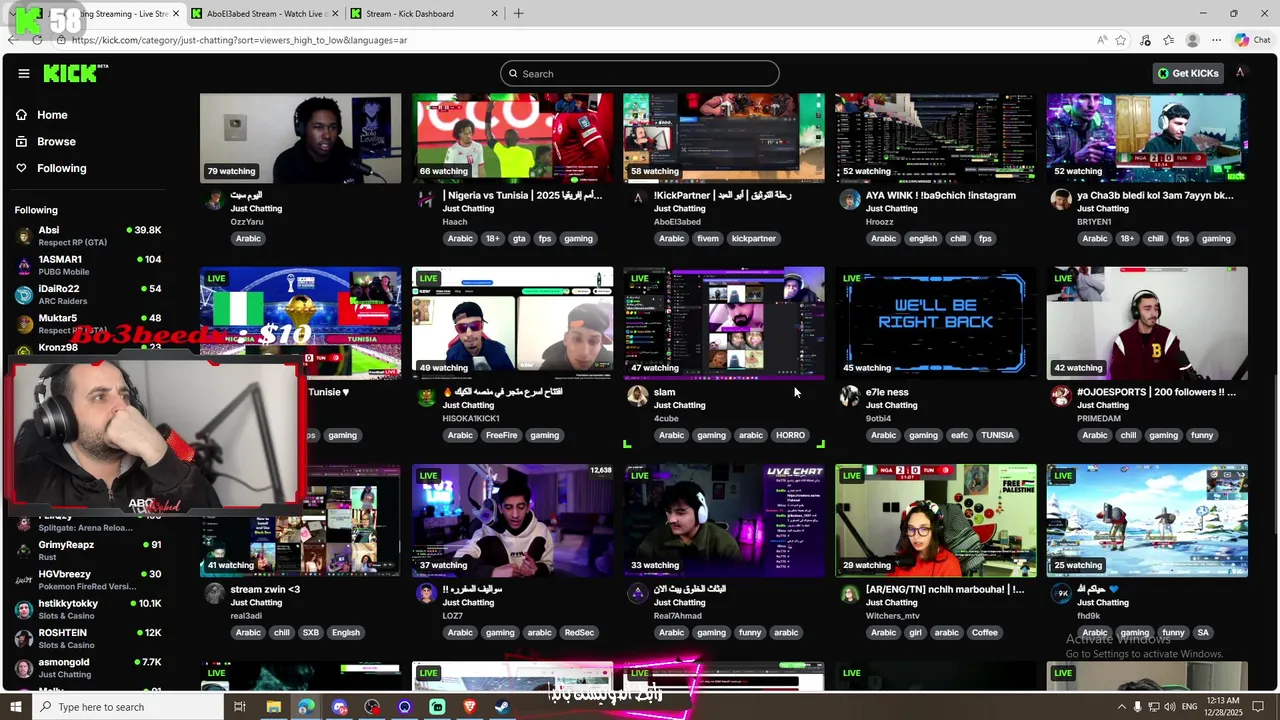Image resolution: width=1280 pixels, height=720 pixels.
Task: Open hstikkytokky in the Following list
Action: point(88,610)
